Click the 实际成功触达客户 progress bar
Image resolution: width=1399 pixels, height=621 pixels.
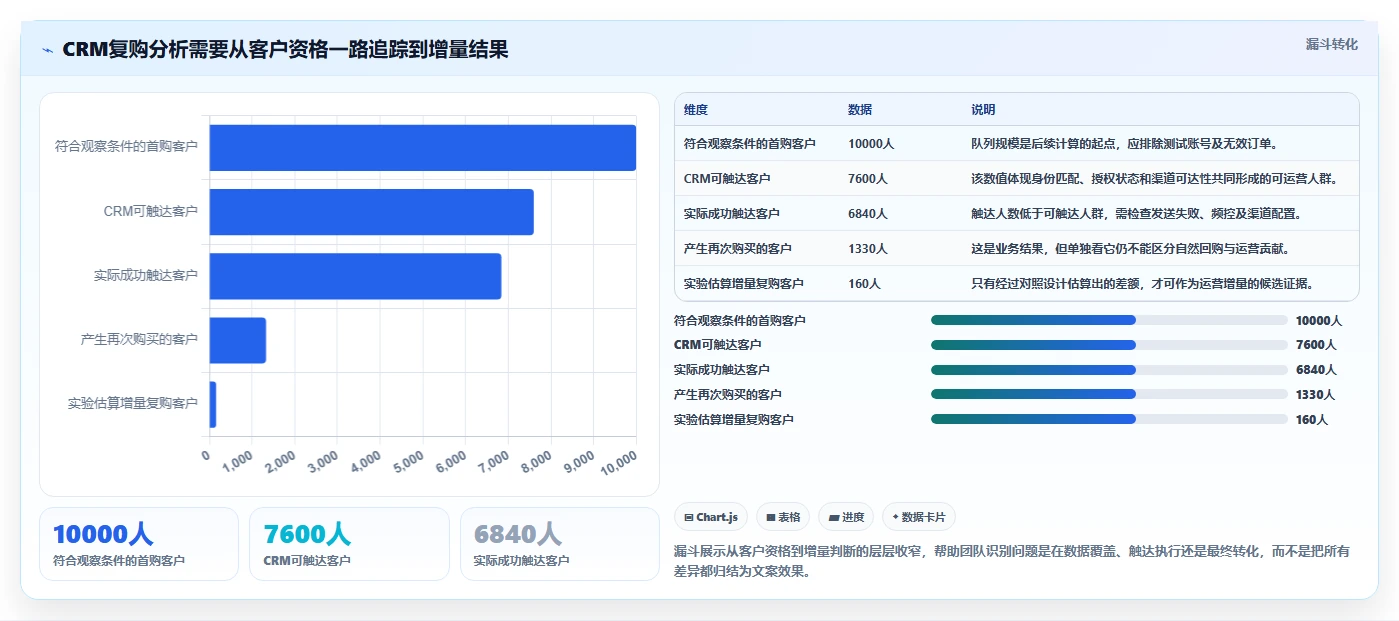tap(1109, 370)
